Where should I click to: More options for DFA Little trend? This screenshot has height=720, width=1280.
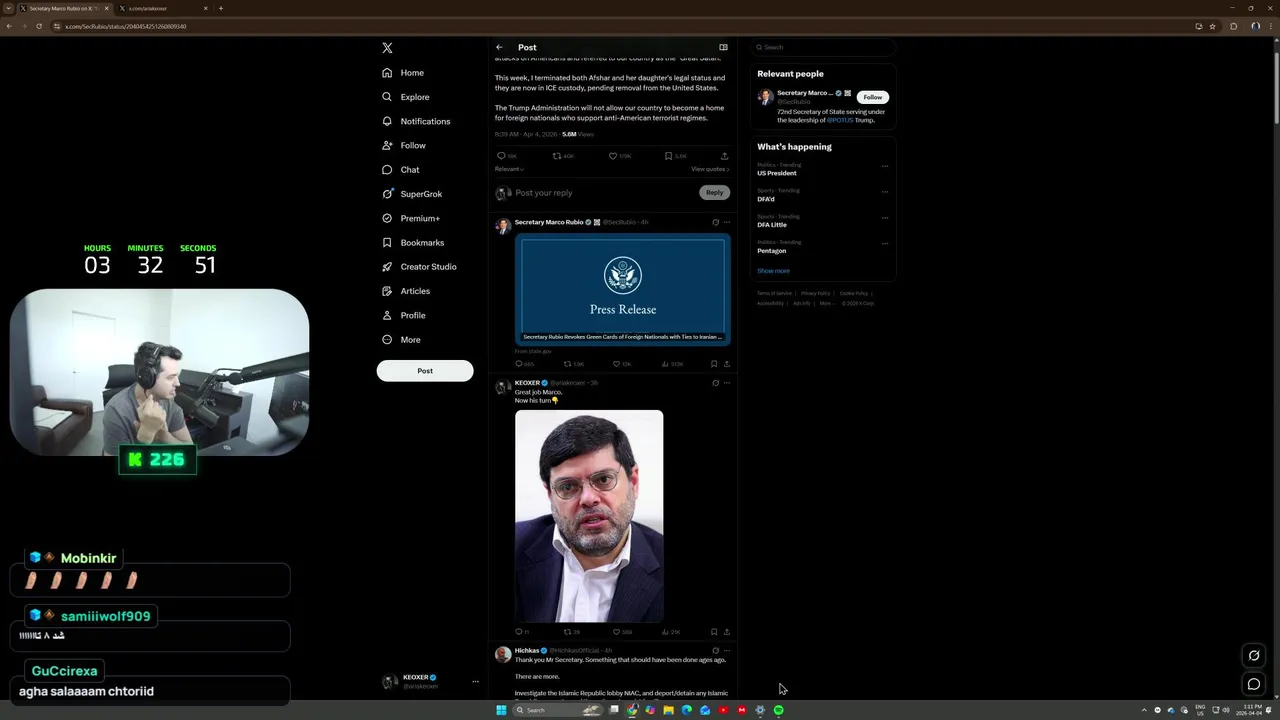[x=885, y=218]
